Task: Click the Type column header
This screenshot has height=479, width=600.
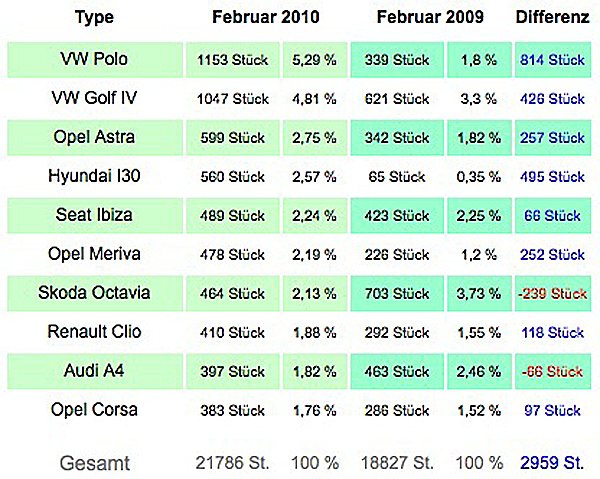Action: tap(94, 18)
